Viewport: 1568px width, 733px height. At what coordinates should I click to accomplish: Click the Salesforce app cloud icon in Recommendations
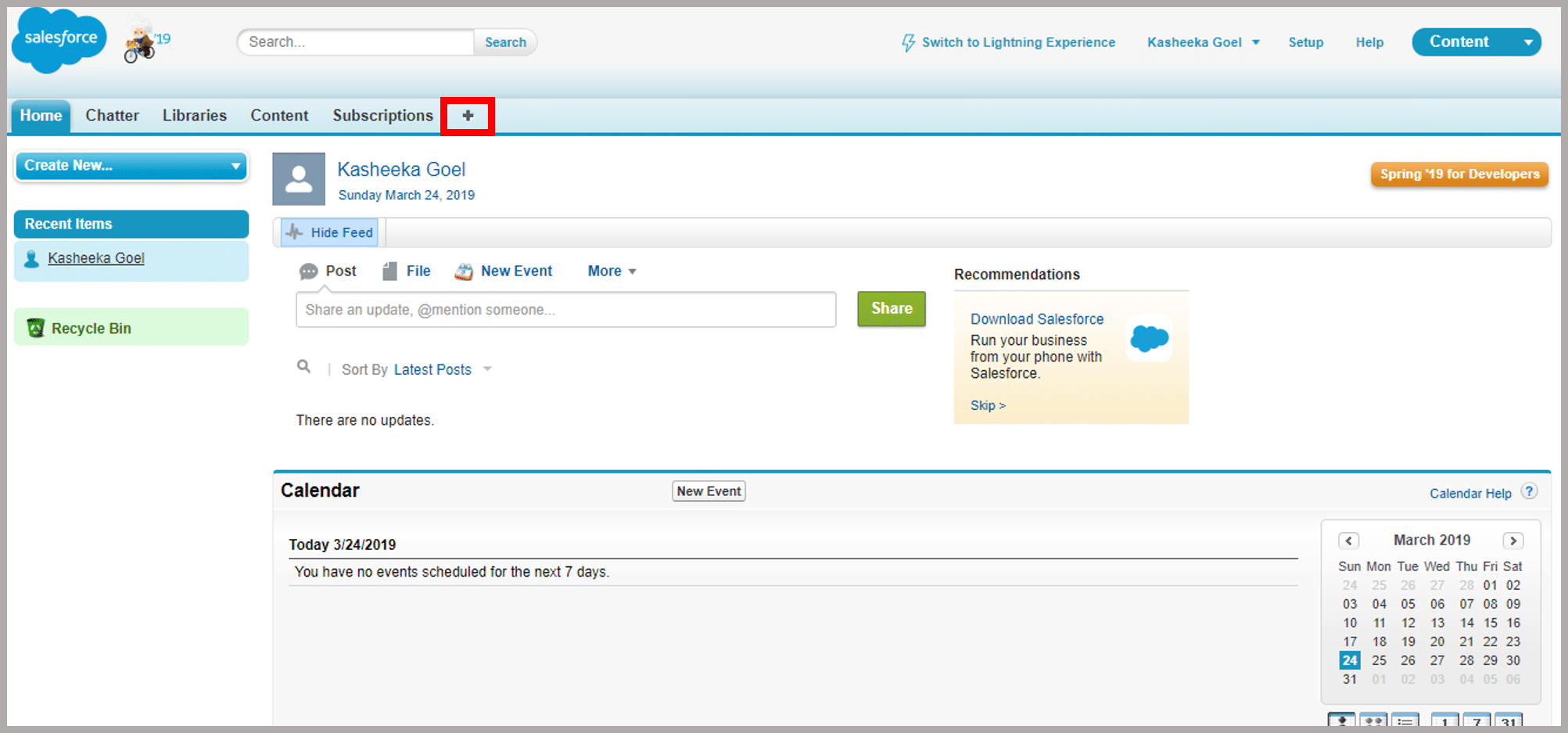pos(1149,339)
